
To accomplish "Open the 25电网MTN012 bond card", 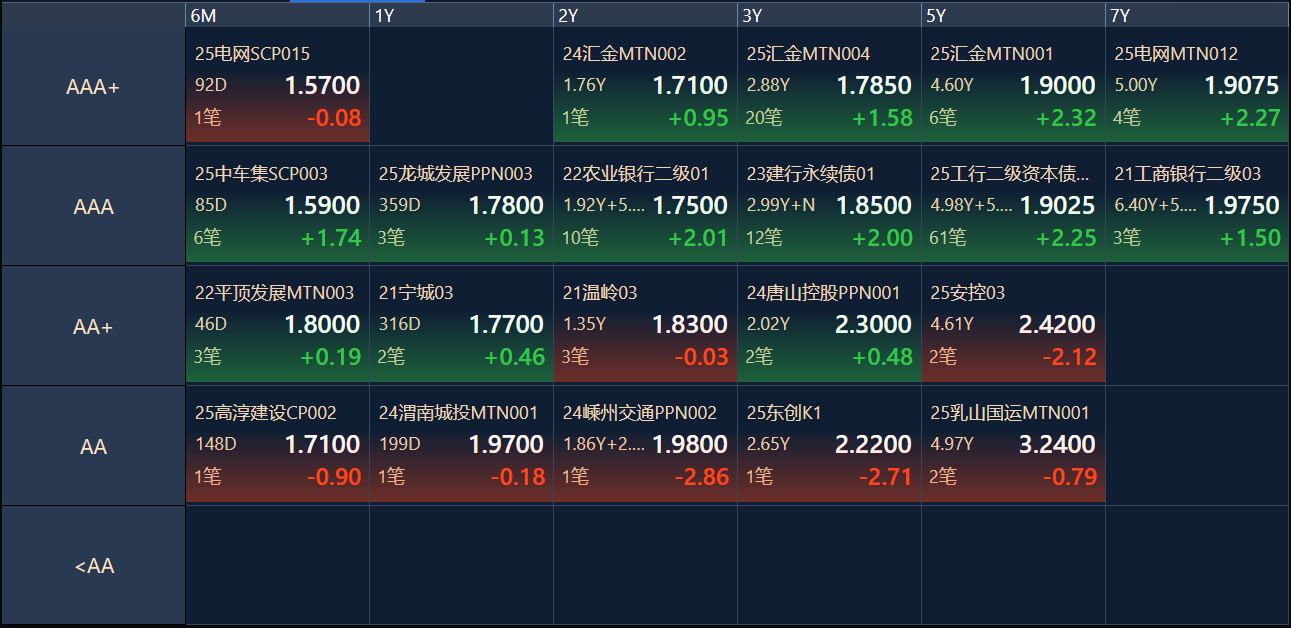I will pyautogui.click(x=1197, y=85).
